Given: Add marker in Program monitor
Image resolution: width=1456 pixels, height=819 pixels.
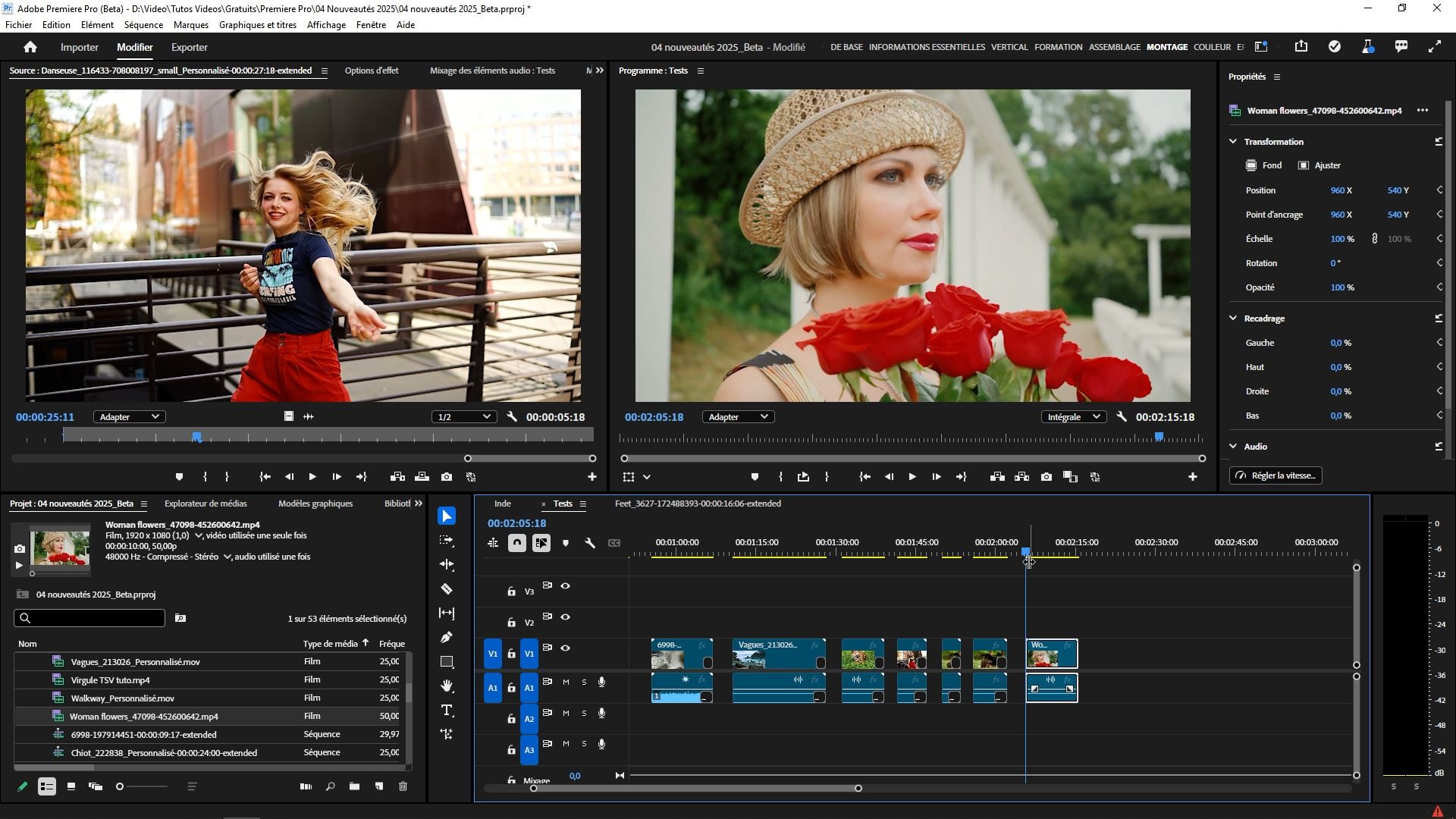Looking at the screenshot, I should (x=755, y=477).
